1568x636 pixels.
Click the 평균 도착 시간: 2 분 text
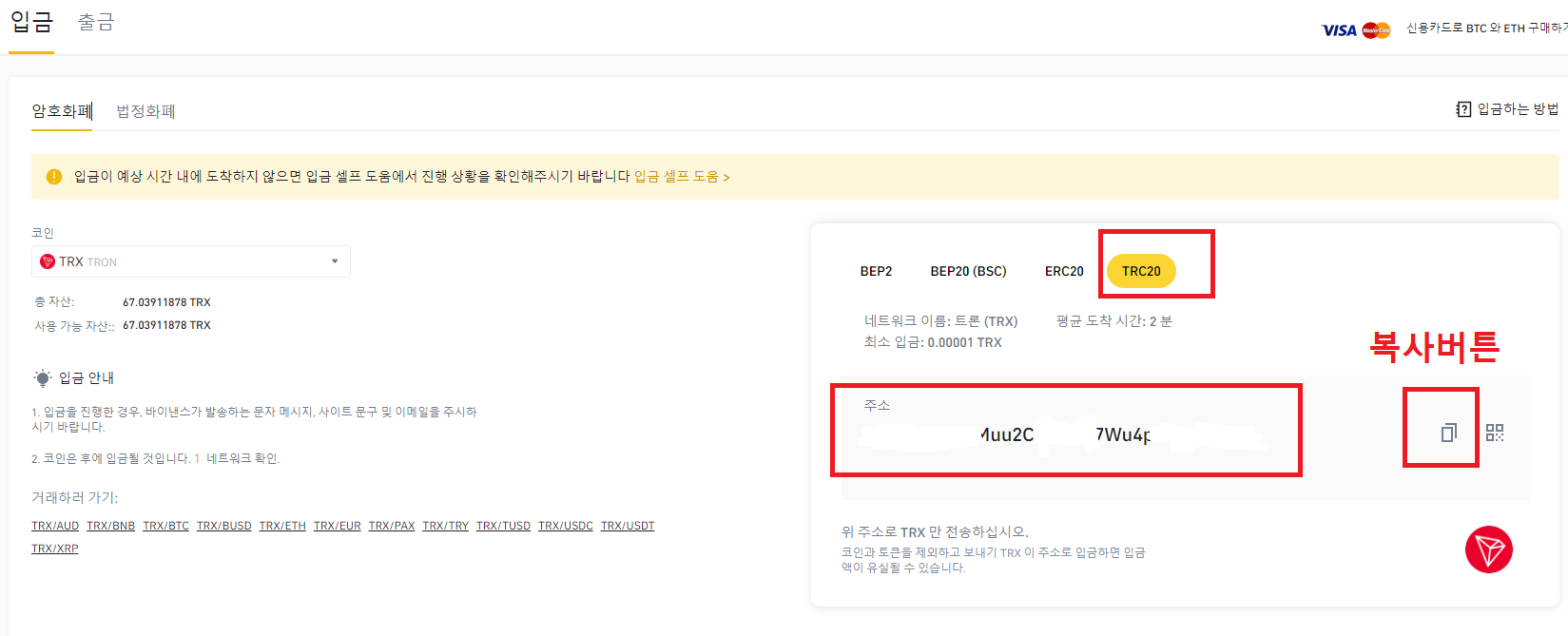[x=1114, y=321]
